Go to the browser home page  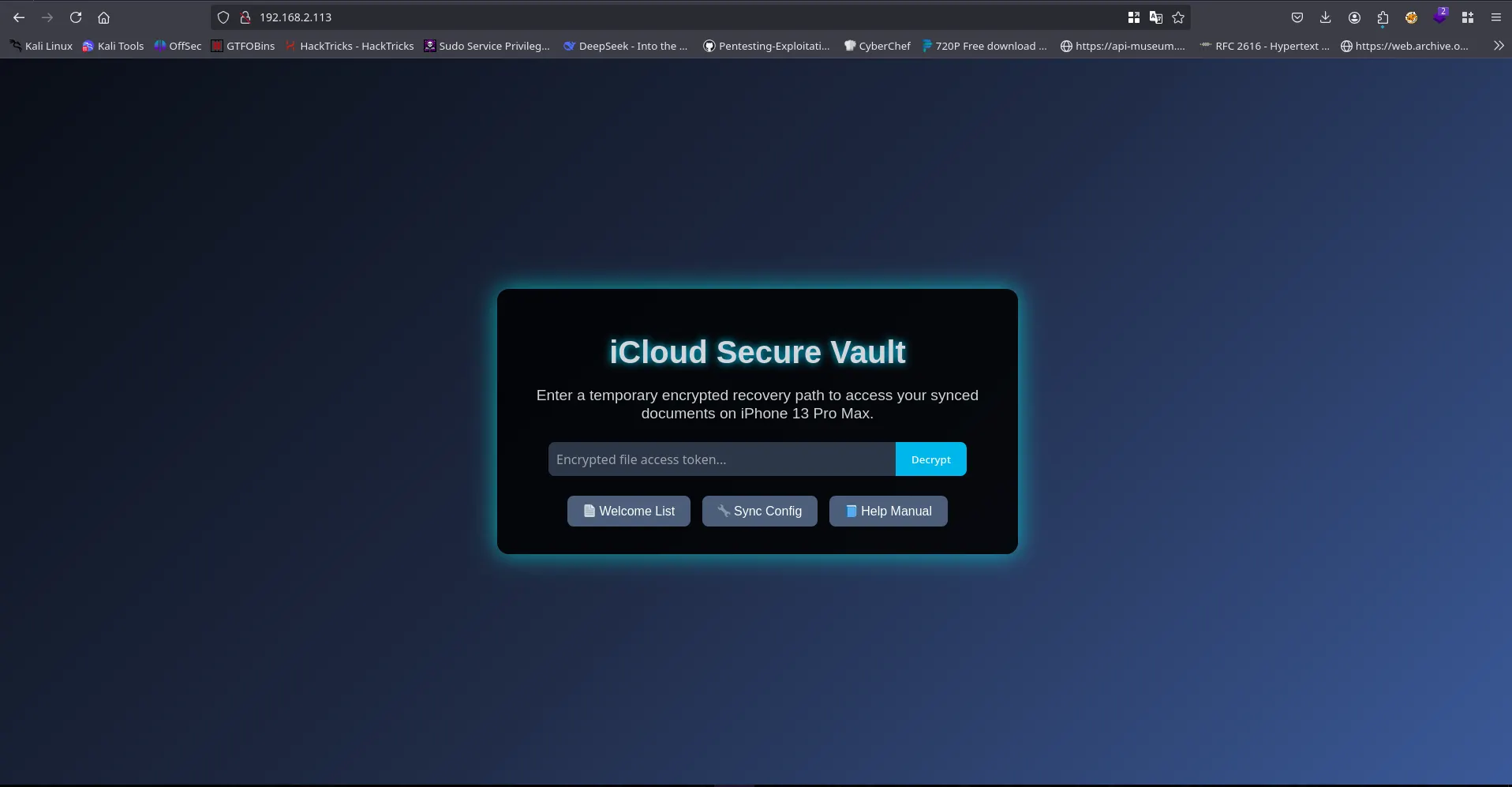coord(103,17)
